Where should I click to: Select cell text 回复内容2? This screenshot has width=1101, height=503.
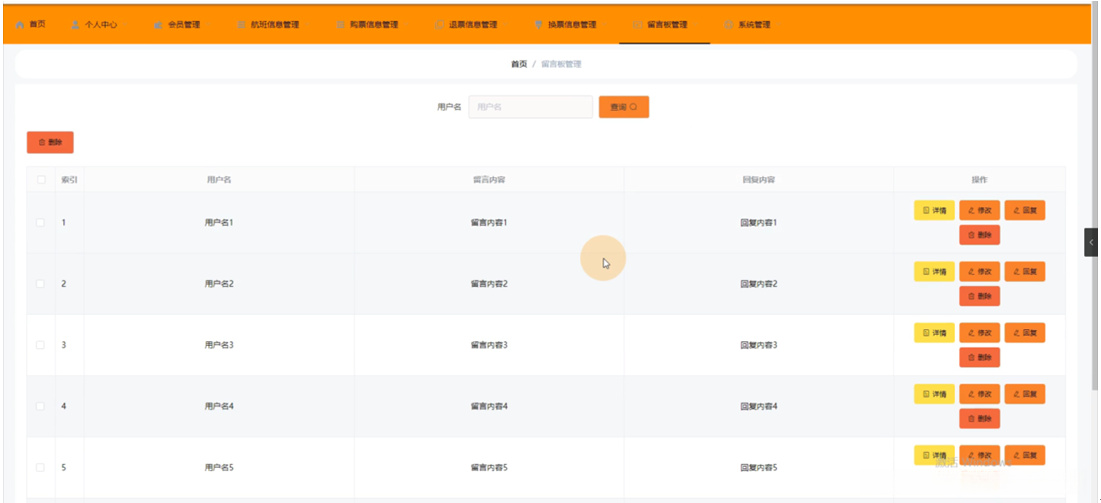click(x=758, y=284)
